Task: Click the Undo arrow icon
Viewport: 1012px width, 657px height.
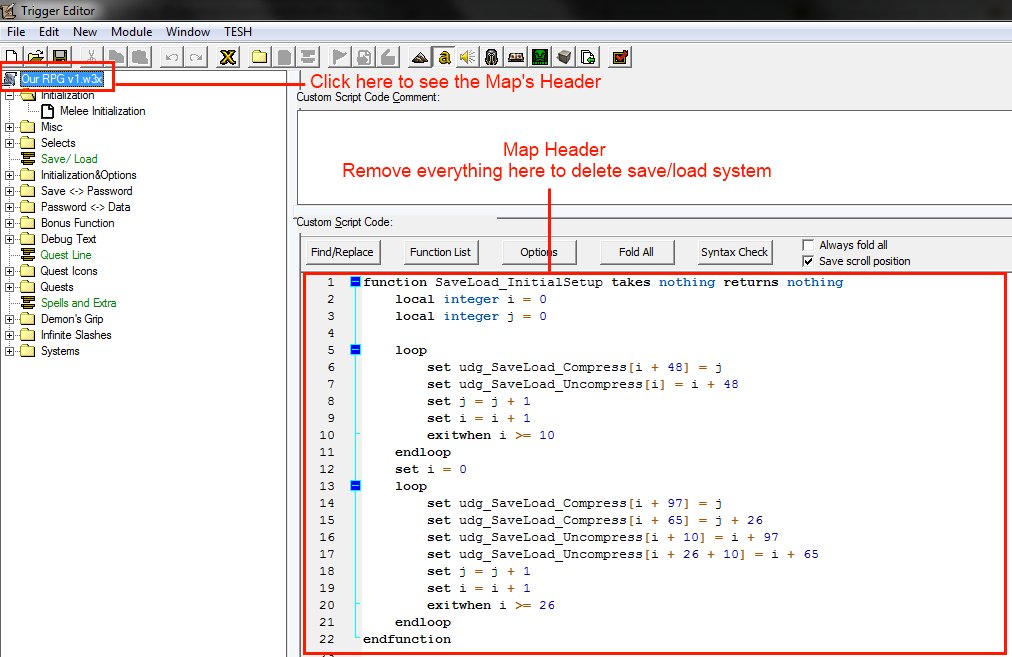Action: click(x=171, y=57)
